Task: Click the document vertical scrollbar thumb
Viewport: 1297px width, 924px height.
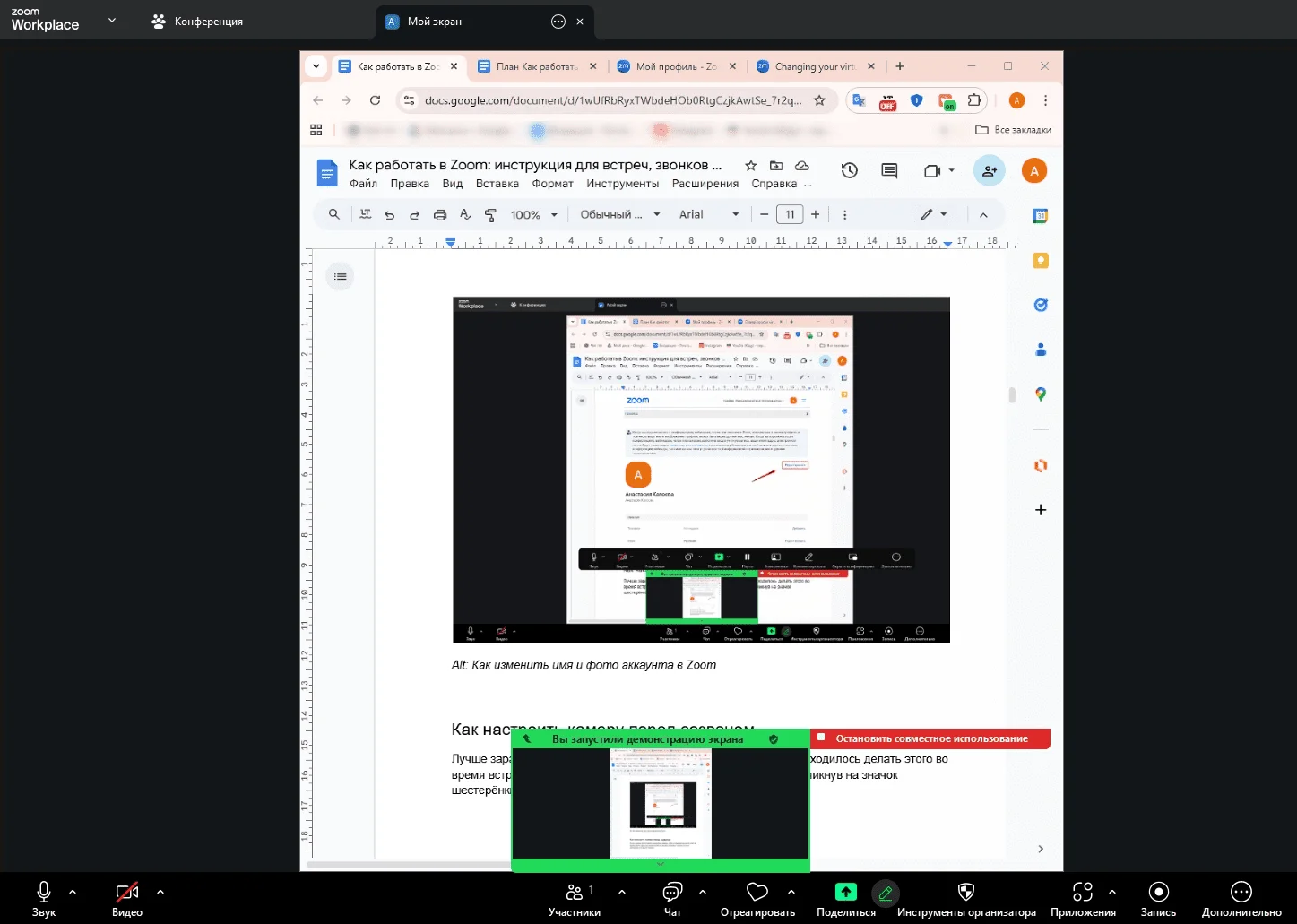Action: (x=1012, y=395)
